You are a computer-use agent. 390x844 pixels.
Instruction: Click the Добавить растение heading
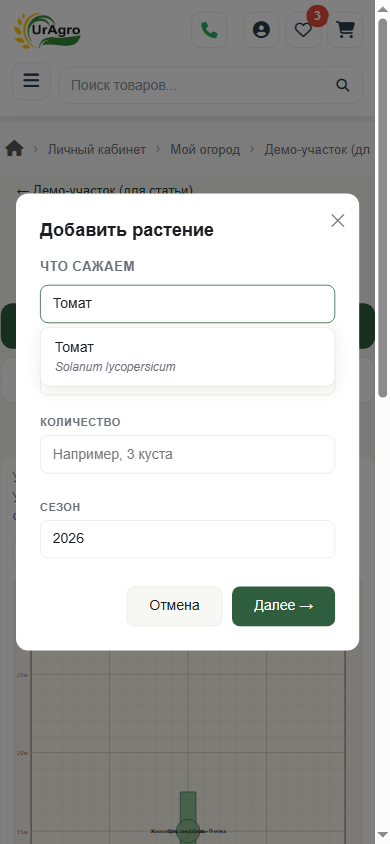click(126, 230)
